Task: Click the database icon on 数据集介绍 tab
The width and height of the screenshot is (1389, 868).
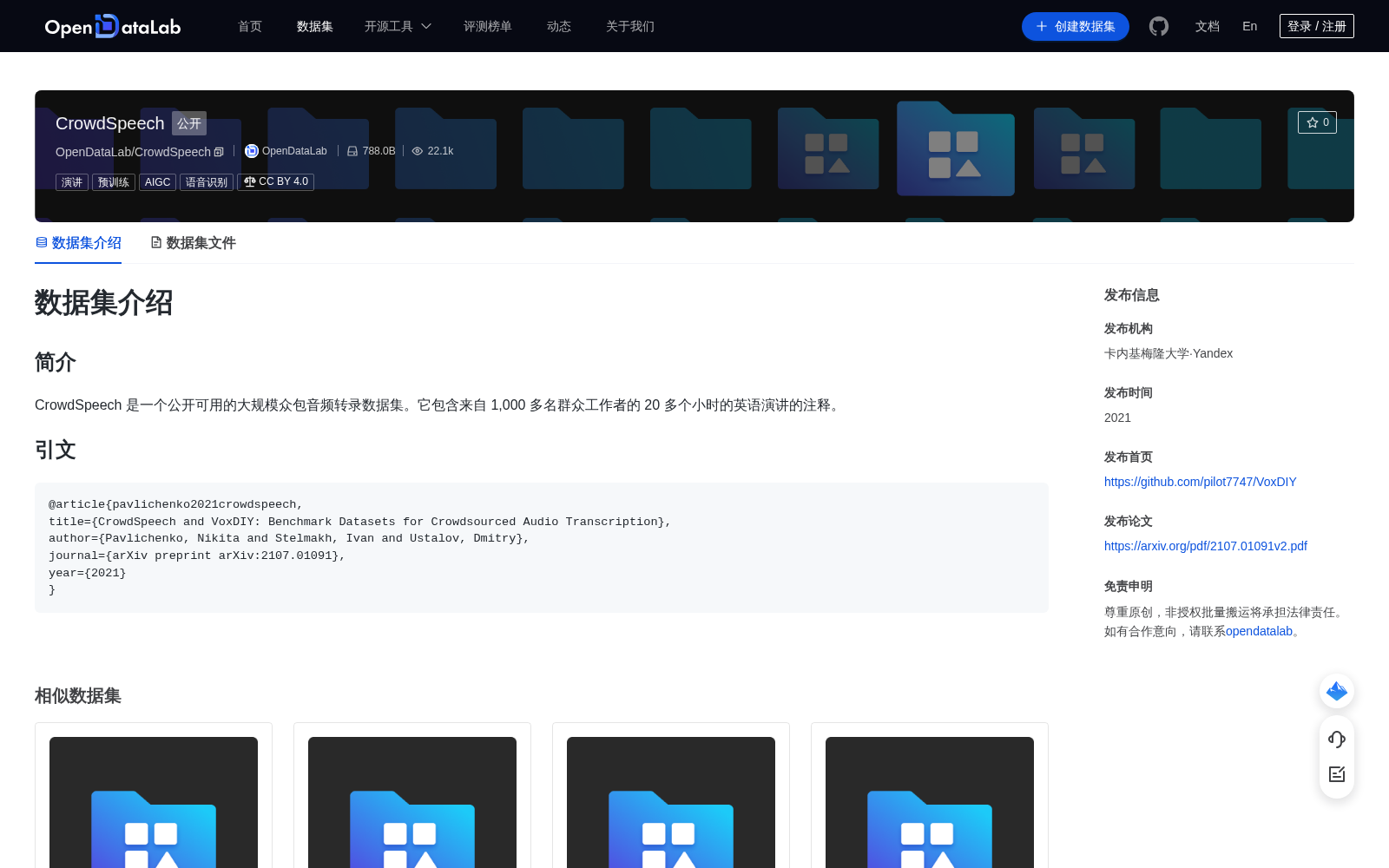Action: tap(42, 242)
